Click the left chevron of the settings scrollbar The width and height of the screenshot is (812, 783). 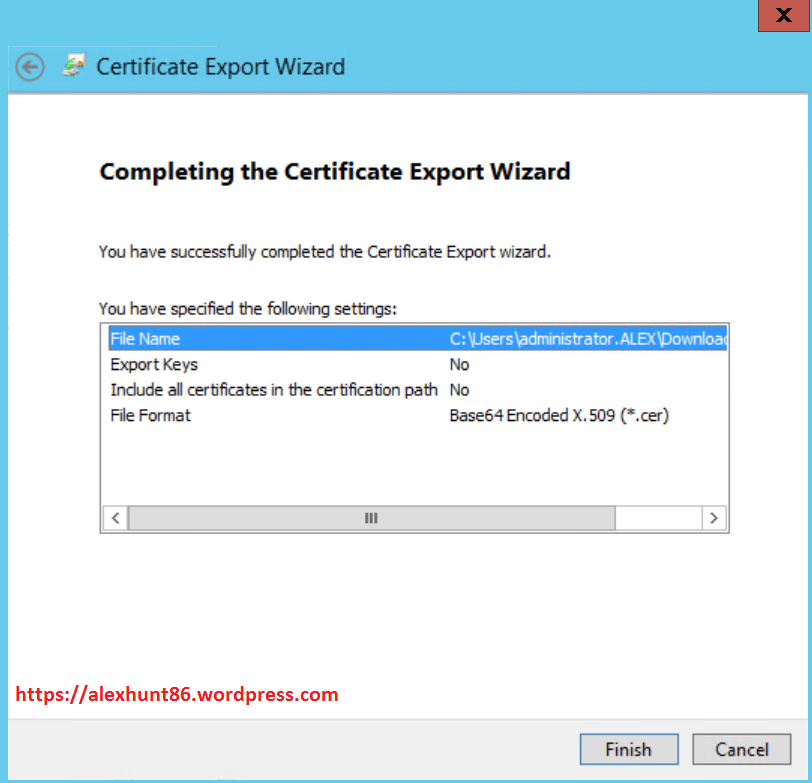115,518
